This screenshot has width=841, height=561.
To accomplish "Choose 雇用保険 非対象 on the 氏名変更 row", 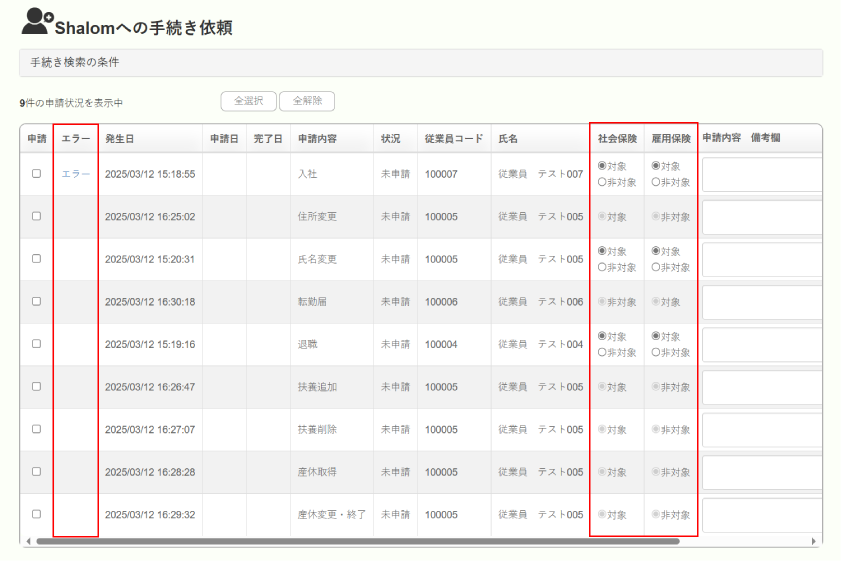I will (x=656, y=267).
